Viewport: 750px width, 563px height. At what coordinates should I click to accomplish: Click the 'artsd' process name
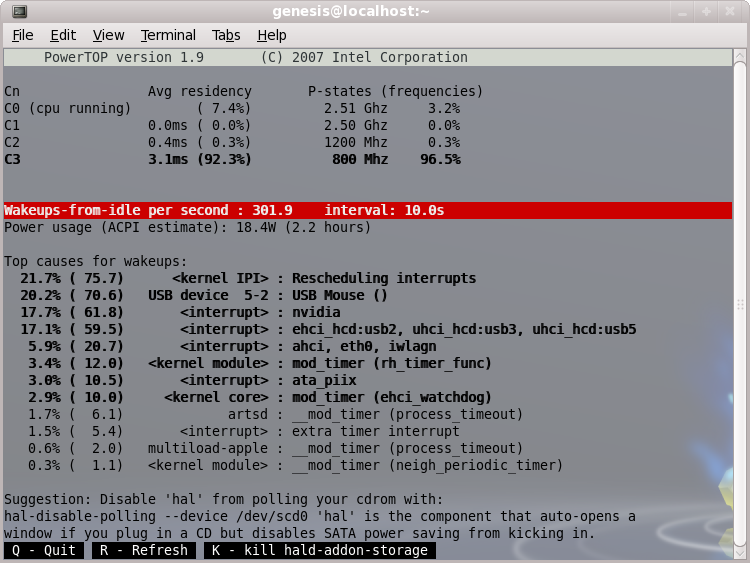(x=248, y=414)
